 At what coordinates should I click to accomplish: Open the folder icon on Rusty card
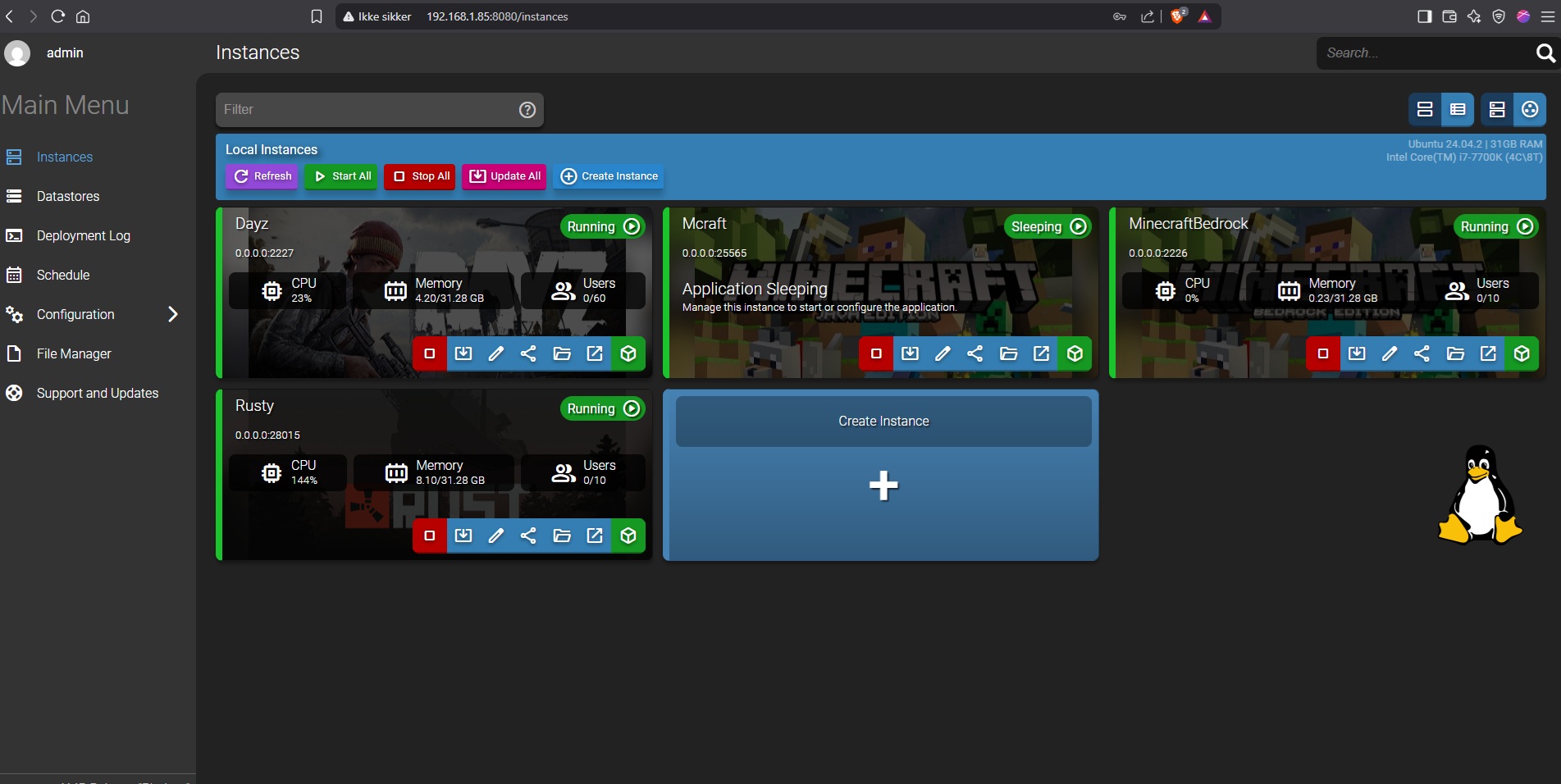click(x=562, y=536)
